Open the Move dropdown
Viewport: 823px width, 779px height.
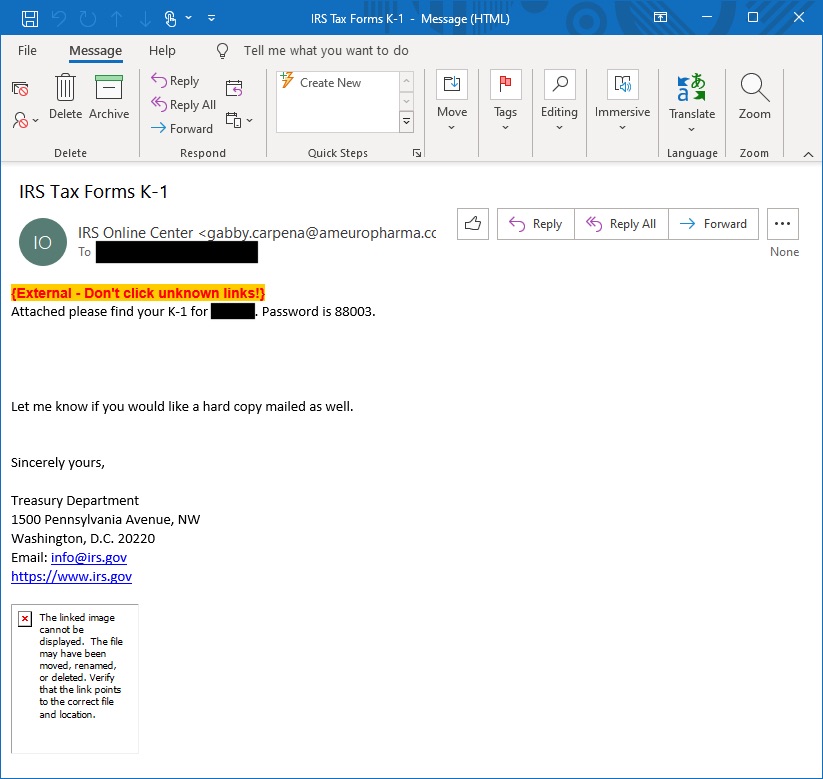(x=452, y=101)
